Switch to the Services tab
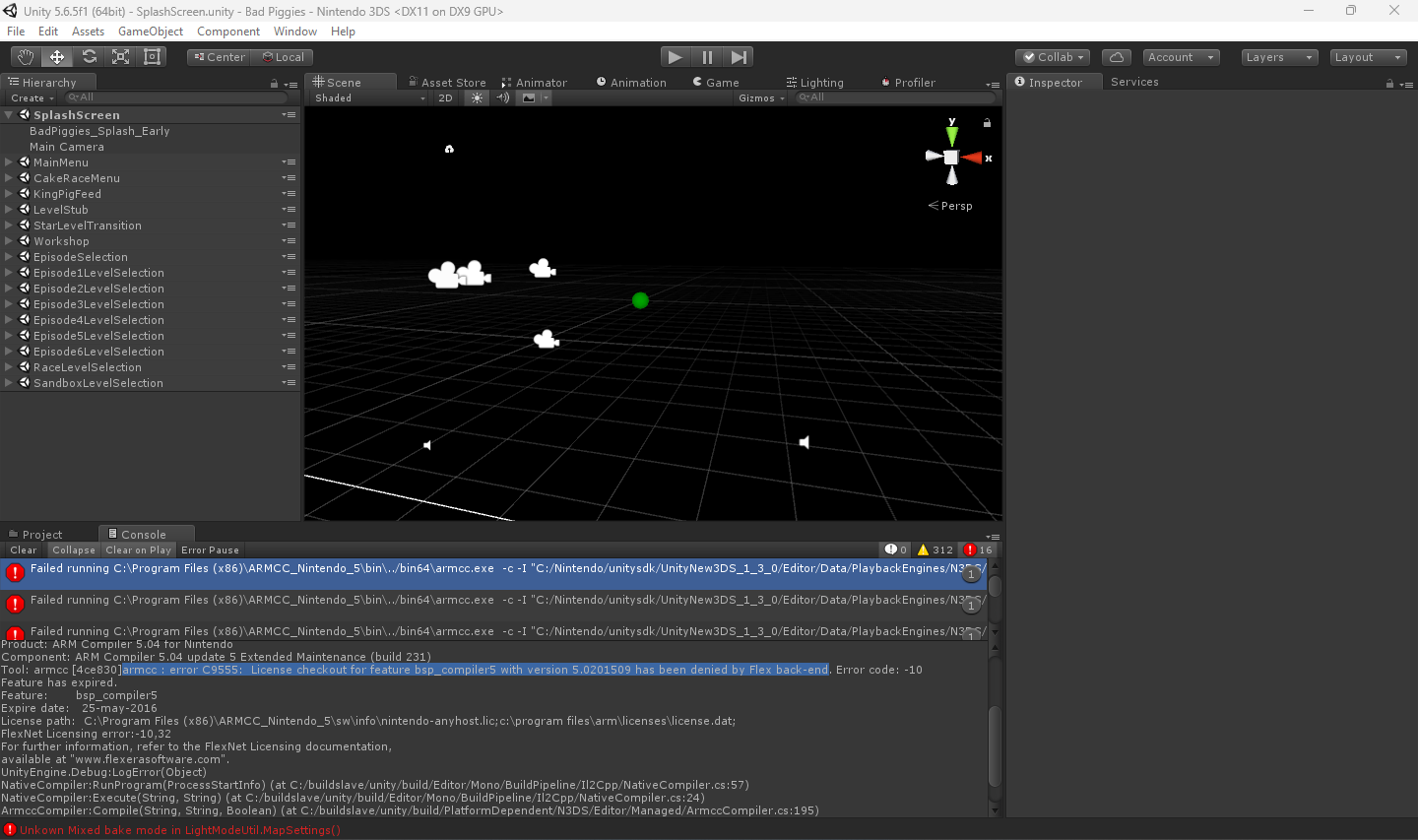The height and width of the screenshot is (840, 1418). coord(1134,82)
